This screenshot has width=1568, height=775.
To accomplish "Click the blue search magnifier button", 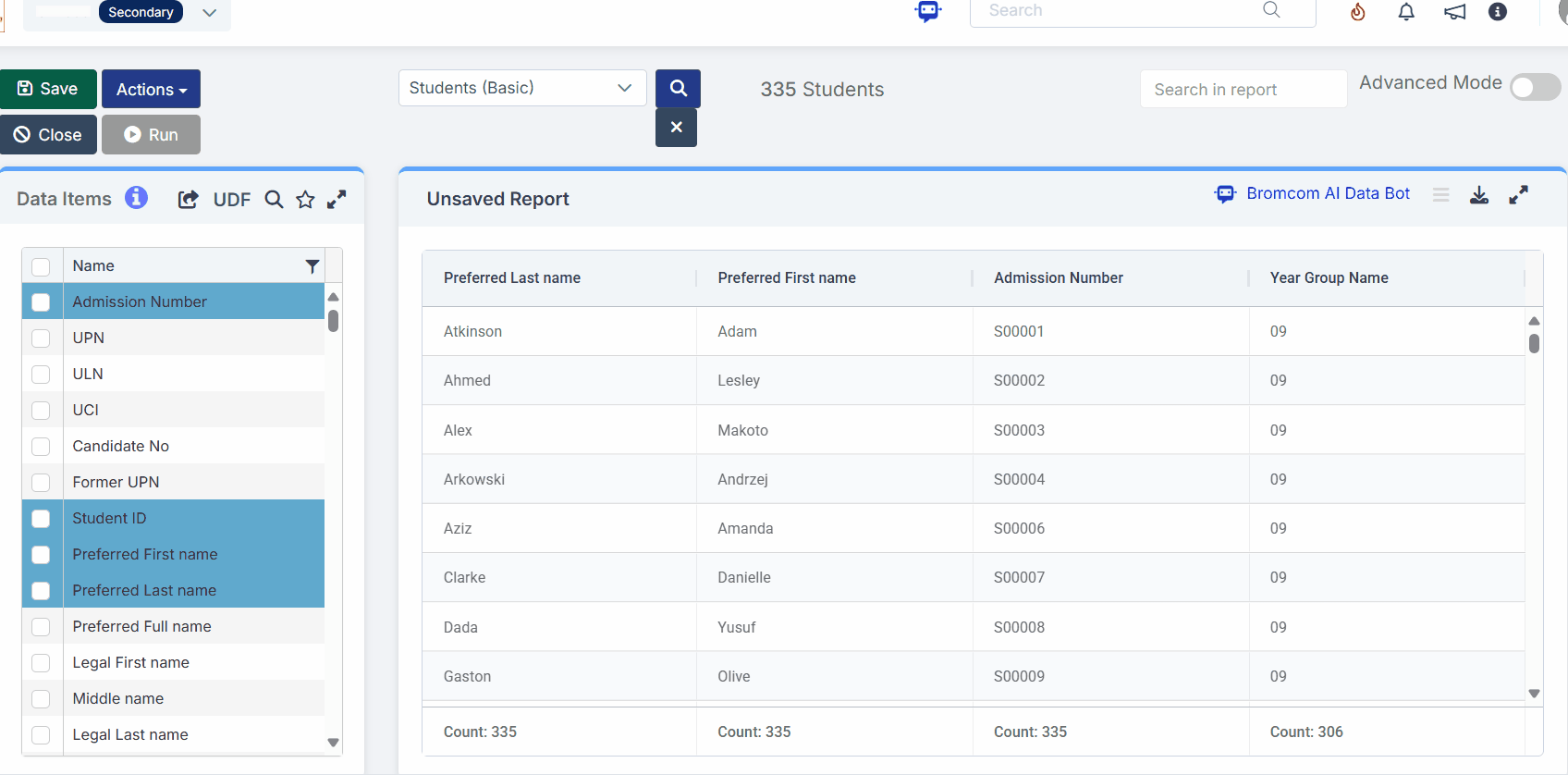I will (x=678, y=89).
